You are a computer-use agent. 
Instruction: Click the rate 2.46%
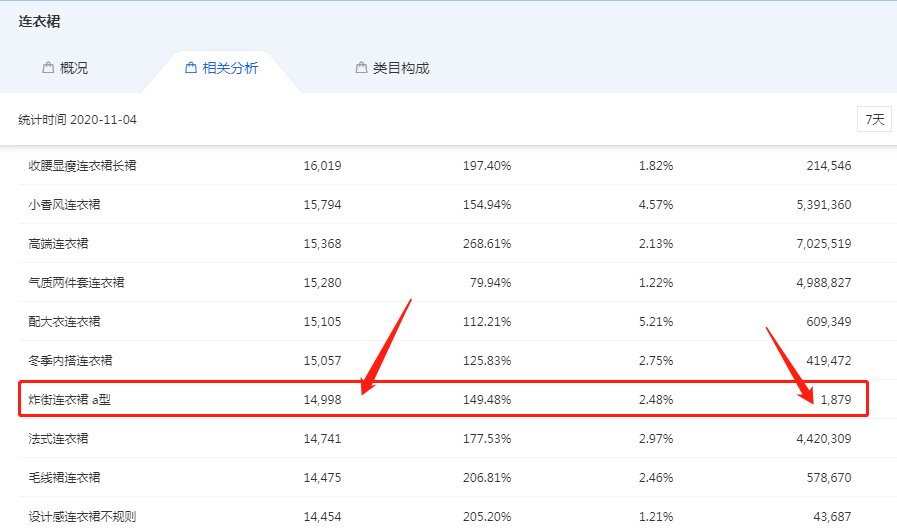point(656,477)
